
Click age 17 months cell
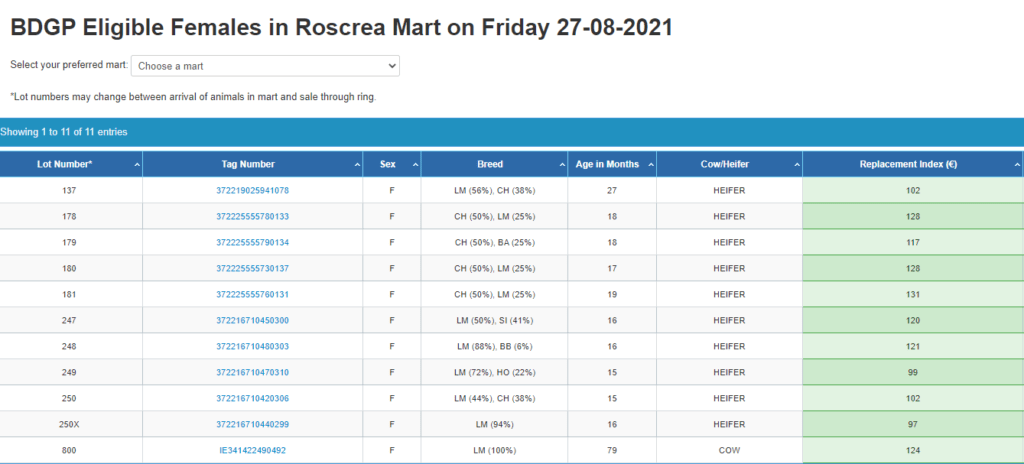(612, 269)
